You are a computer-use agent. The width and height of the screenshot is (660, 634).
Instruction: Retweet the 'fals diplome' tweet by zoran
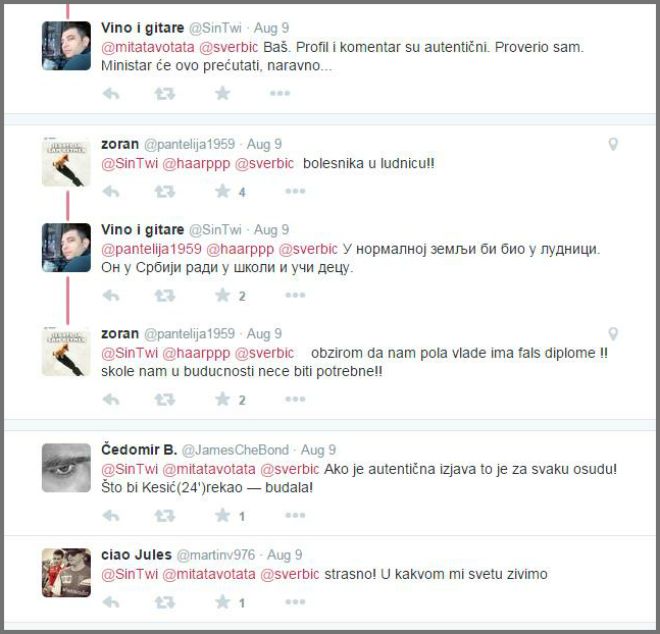pos(165,400)
